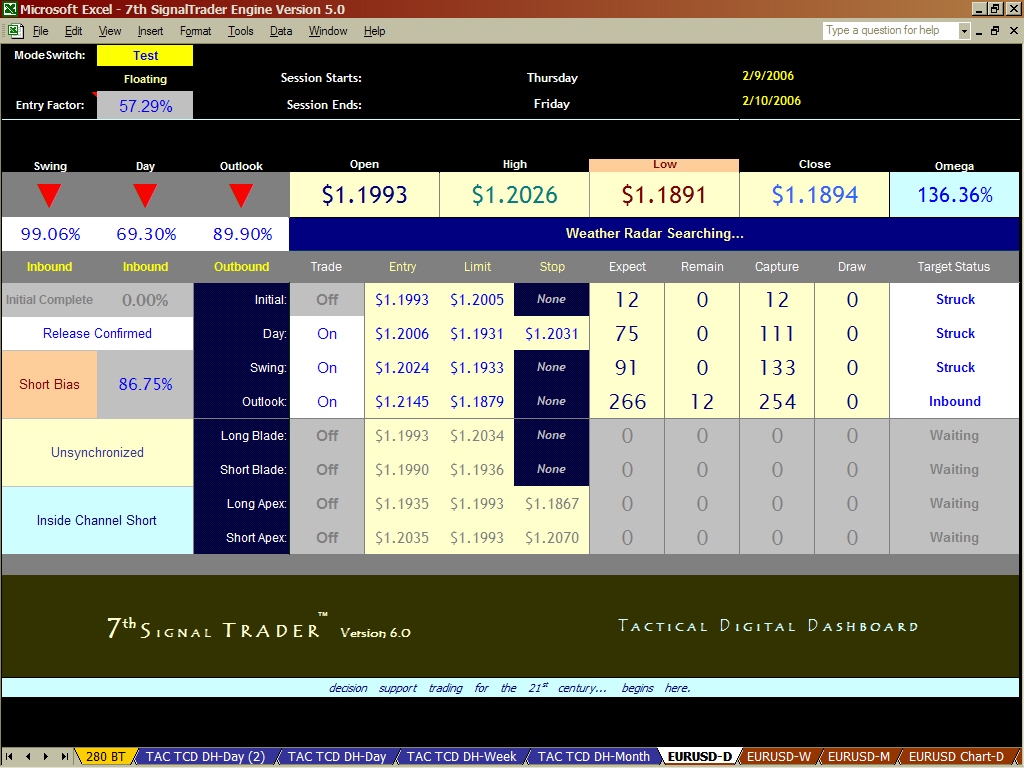Image resolution: width=1024 pixels, height=768 pixels.
Task: Switch to the EURUSD-W sheet tab
Action: pos(778,757)
